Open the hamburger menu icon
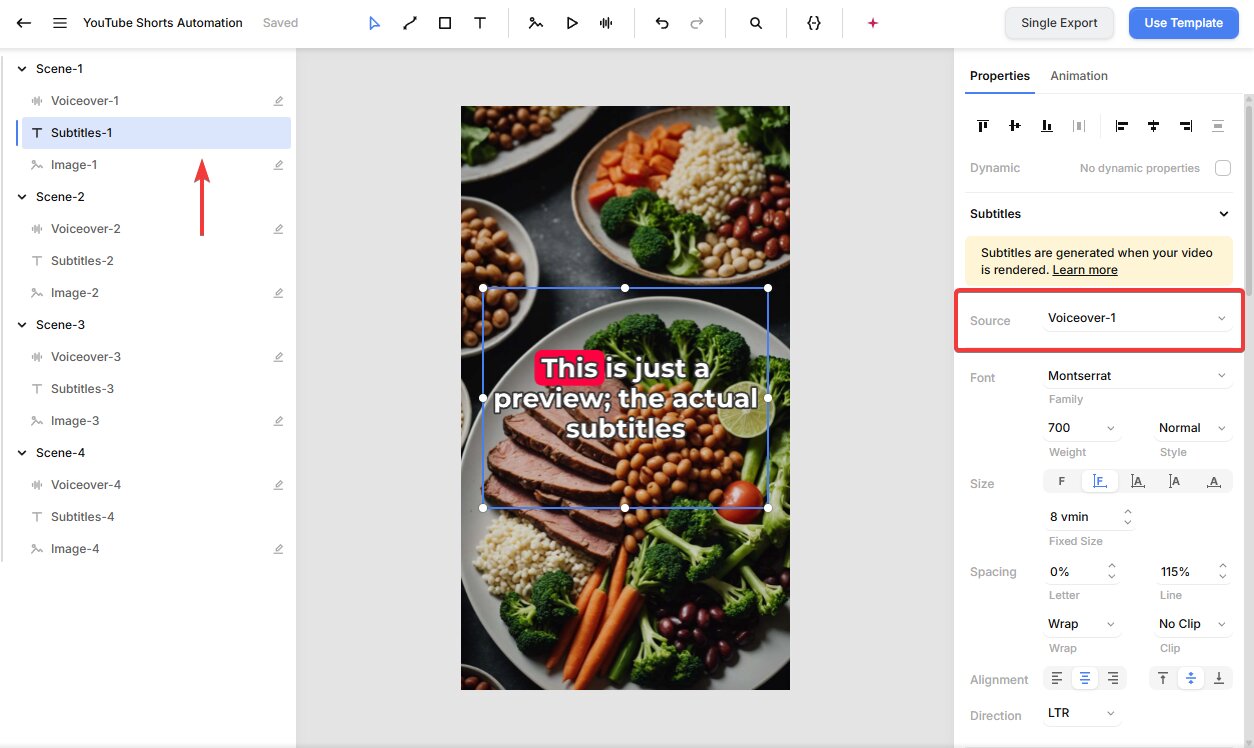Viewport: 1254px width, 748px height. [60, 23]
